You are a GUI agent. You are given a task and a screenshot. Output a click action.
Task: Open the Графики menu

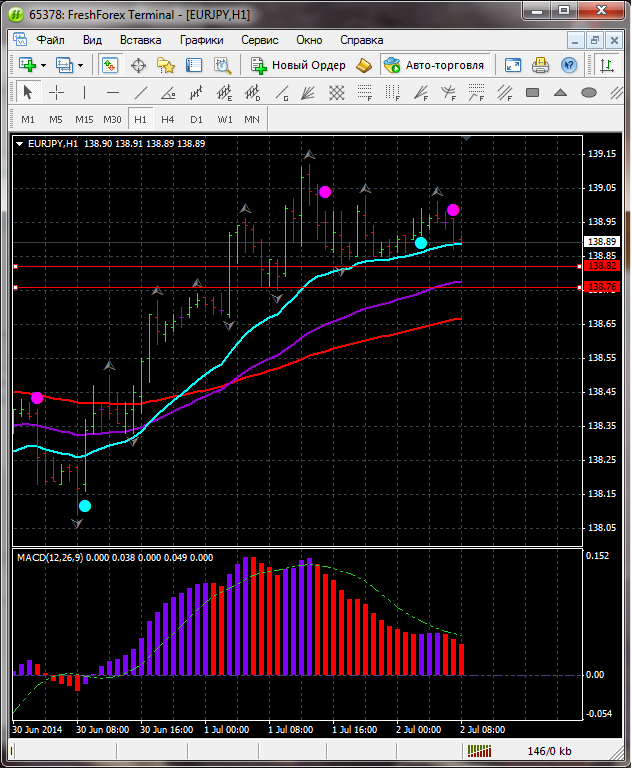201,40
